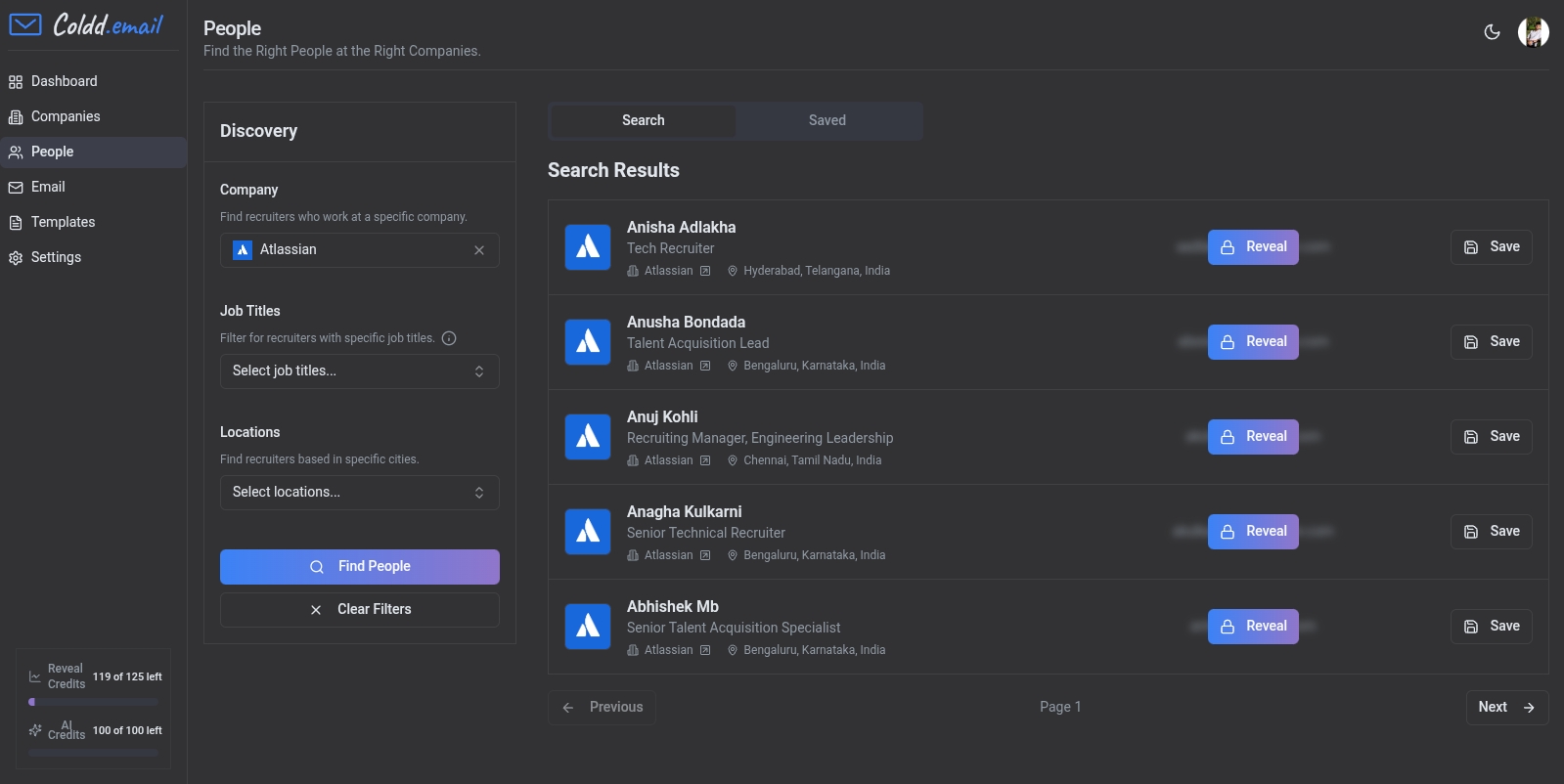
Task: Click the Coldd.email logo
Action: pos(86,24)
